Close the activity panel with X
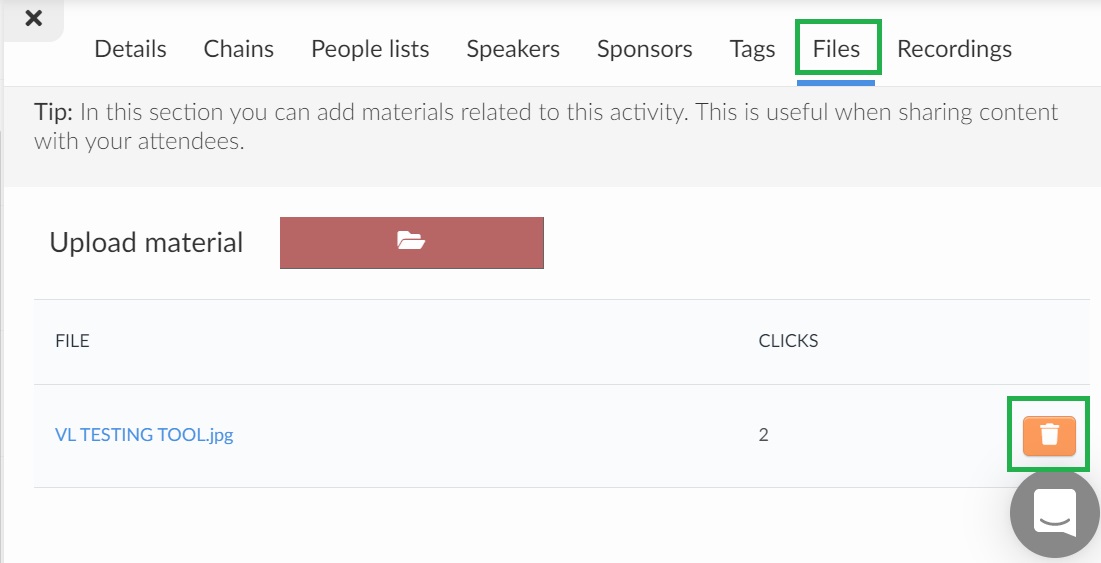Image resolution: width=1101 pixels, height=563 pixels. pyautogui.click(x=33, y=18)
